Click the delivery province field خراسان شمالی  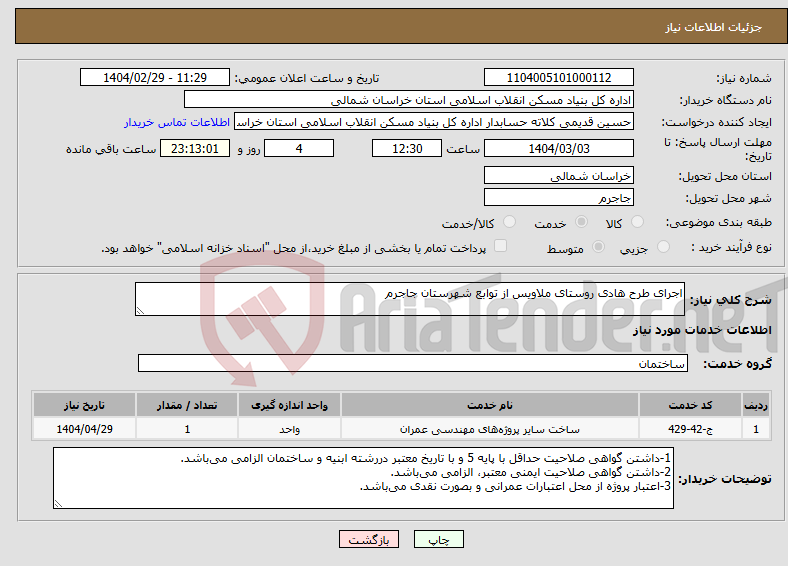[558, 175]
